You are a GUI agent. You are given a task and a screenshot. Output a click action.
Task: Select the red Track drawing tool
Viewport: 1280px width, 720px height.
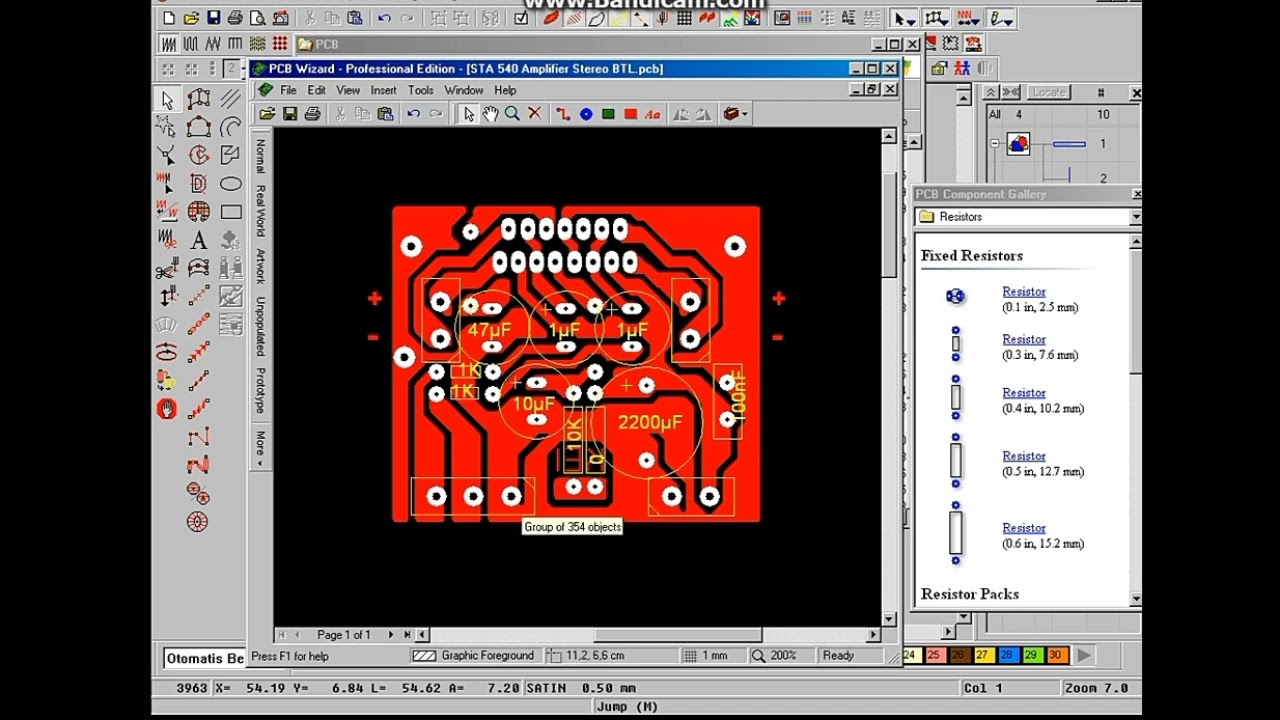[563, 114]
